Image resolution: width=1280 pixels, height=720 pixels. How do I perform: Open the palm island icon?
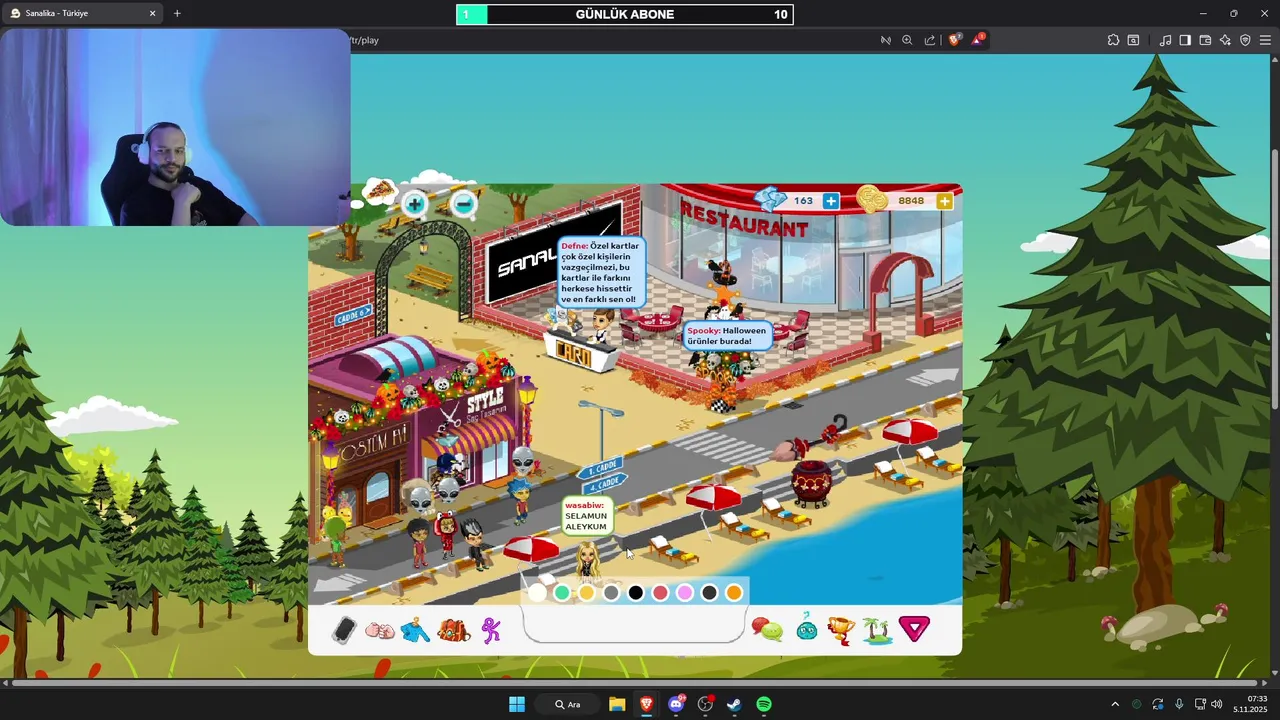click(877, 630)
